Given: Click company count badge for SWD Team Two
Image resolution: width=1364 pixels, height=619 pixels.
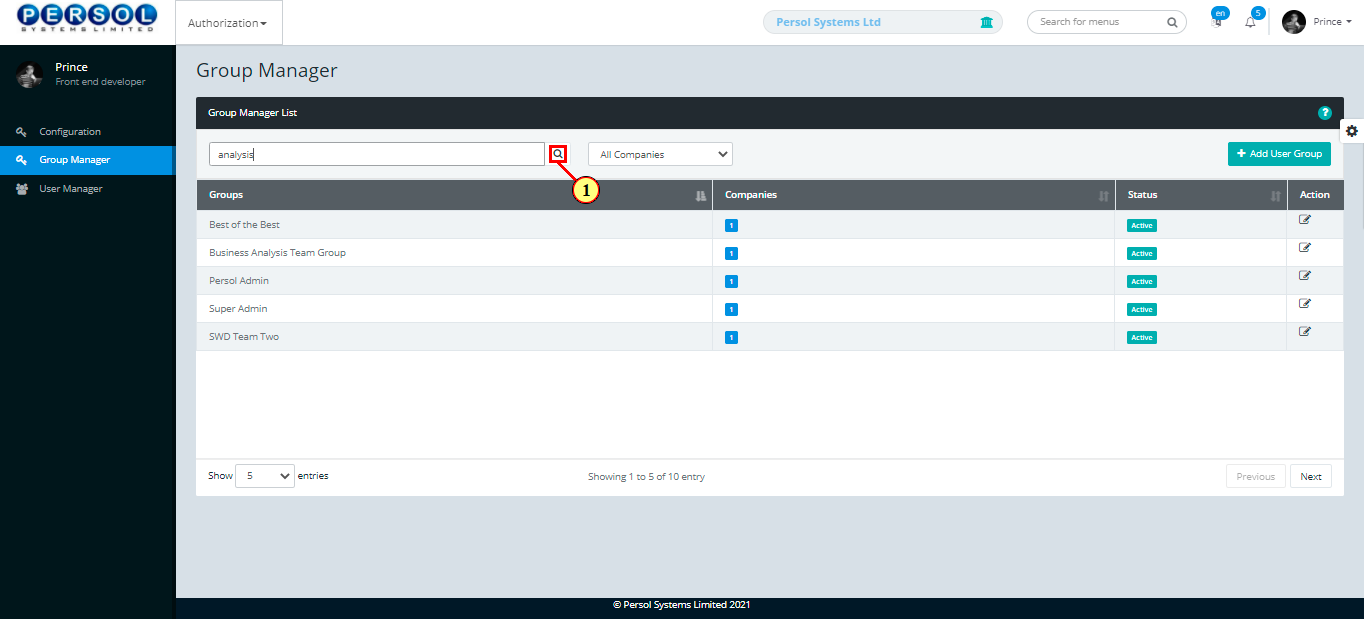Looking at the screenshot, I should point(731,337).
